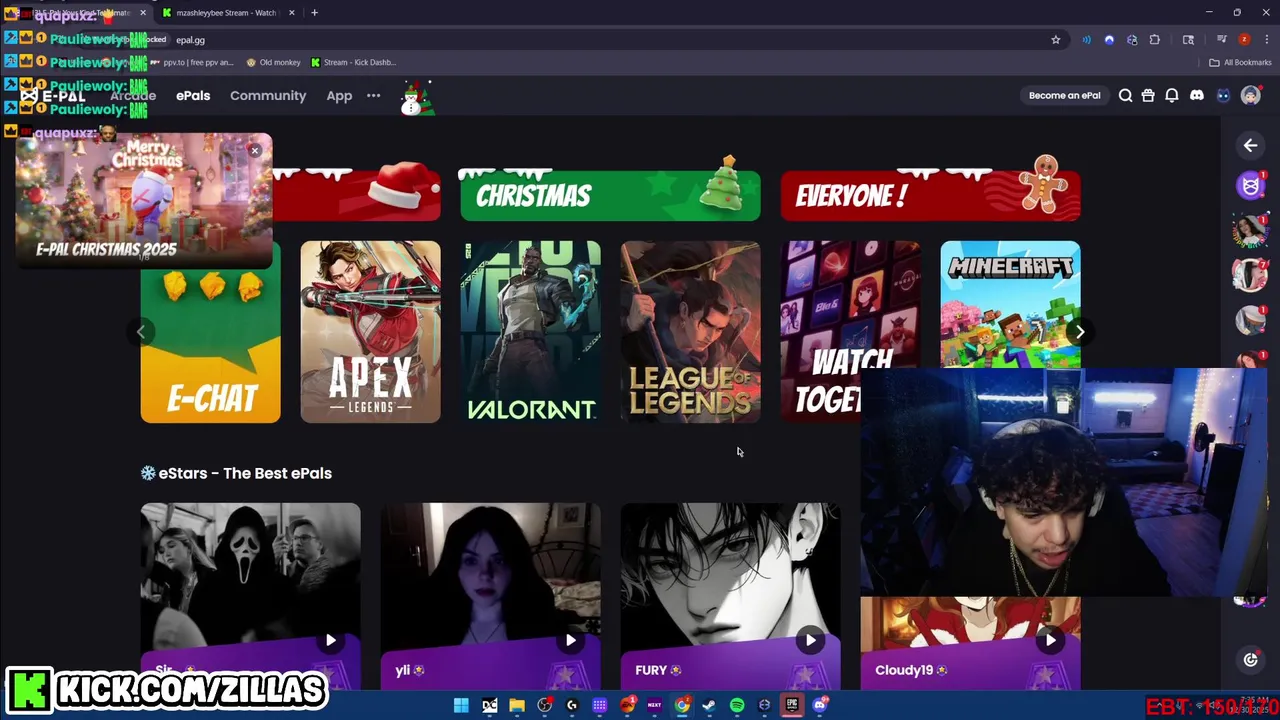Select the League of Legends card
The height and width of the screenshot is (720, 1280).
(x=690, y=332)
